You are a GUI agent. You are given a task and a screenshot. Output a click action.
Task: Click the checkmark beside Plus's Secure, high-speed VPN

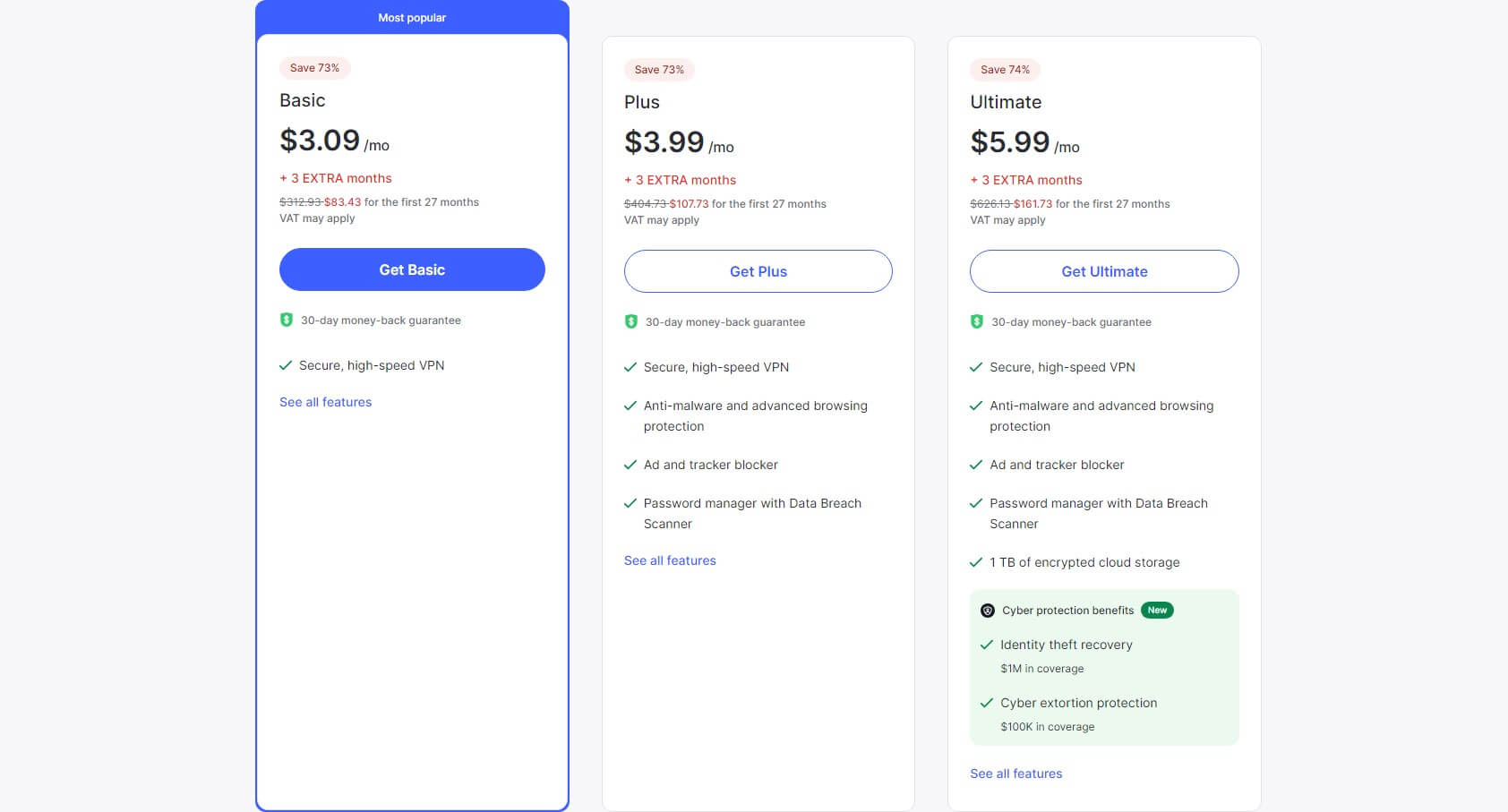[630, 367]
